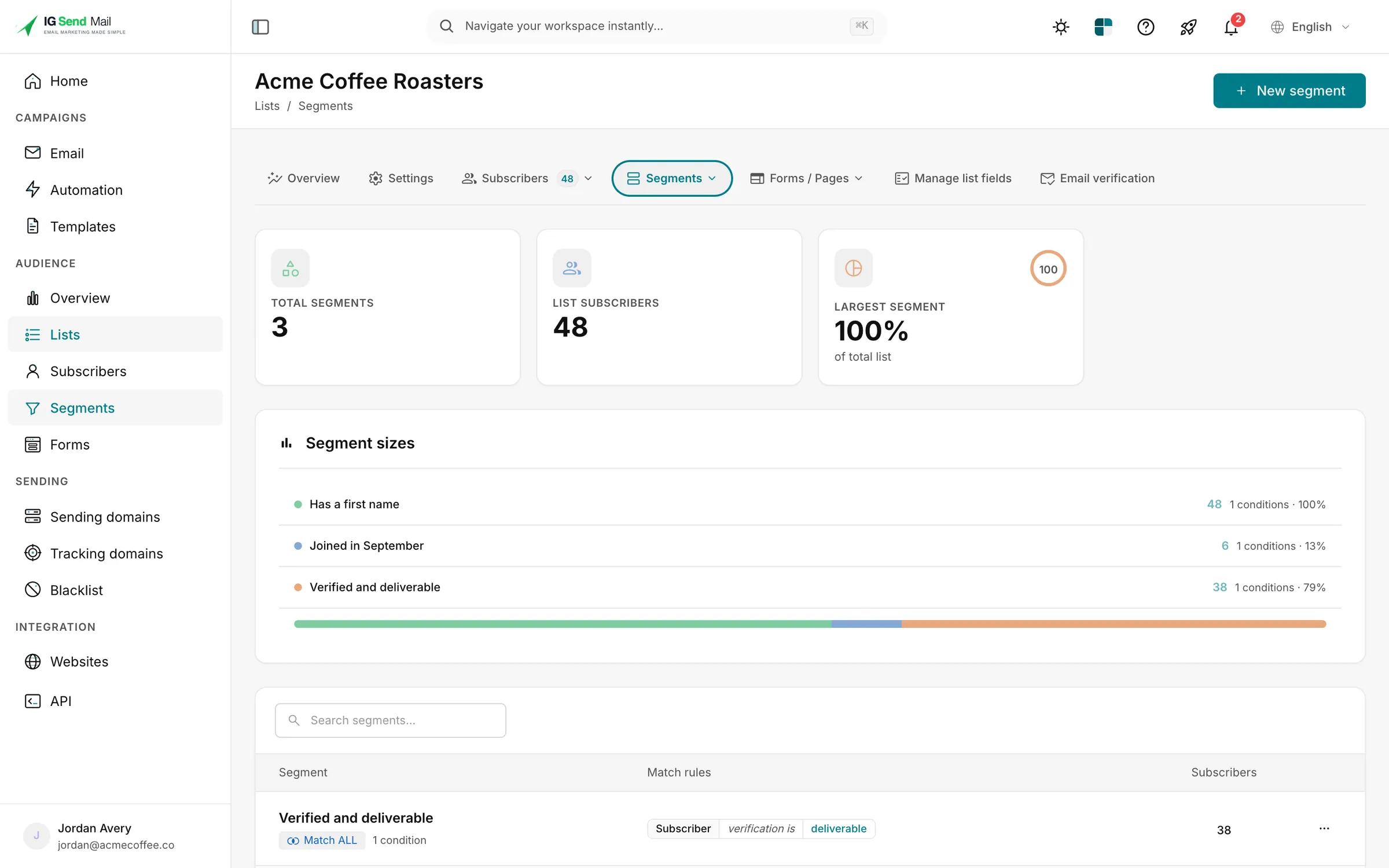
Task: Switch to the list Overview tab
Action: pos(304,178)
